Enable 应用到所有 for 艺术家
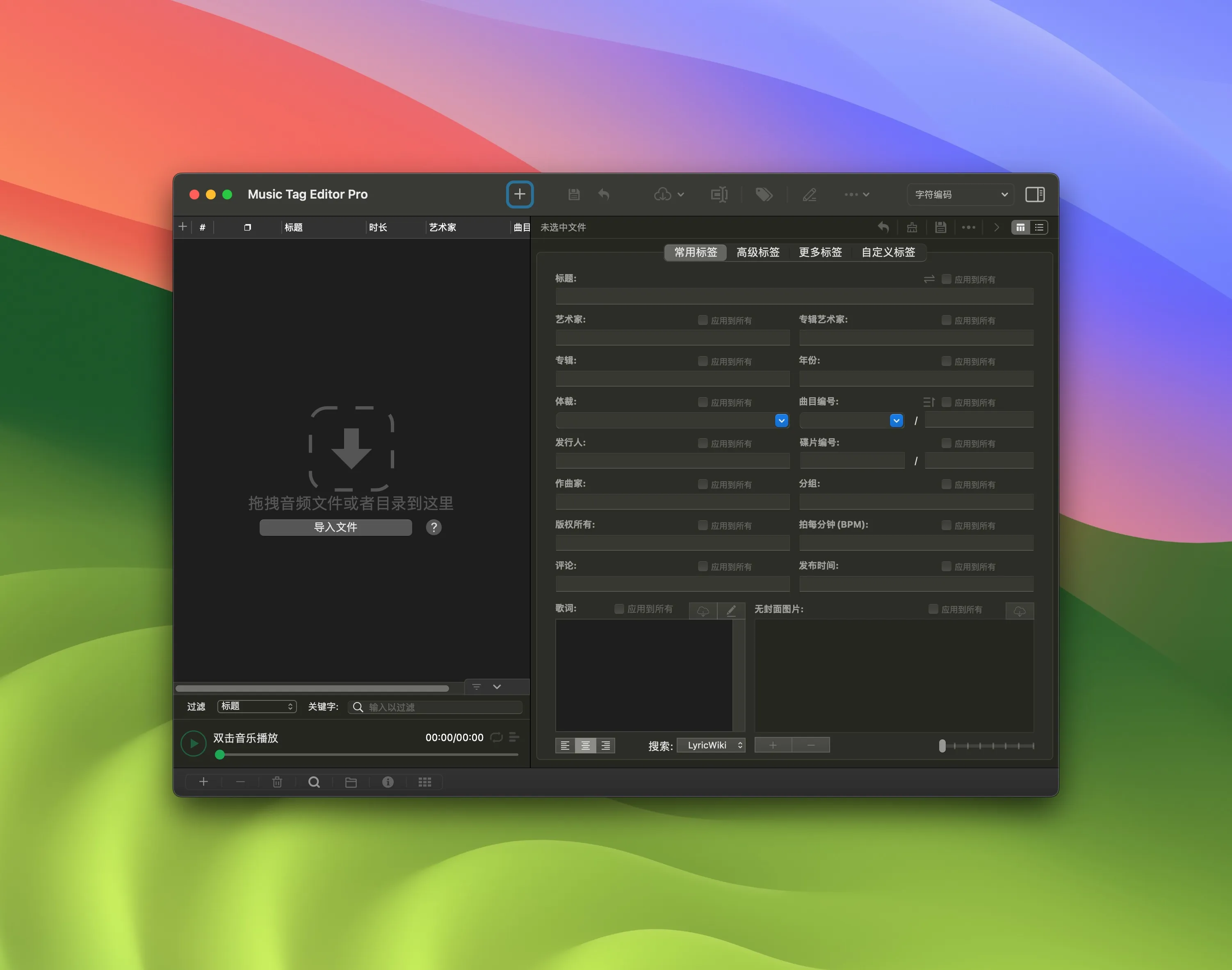 pyautogui.click(x=703, y=320)
